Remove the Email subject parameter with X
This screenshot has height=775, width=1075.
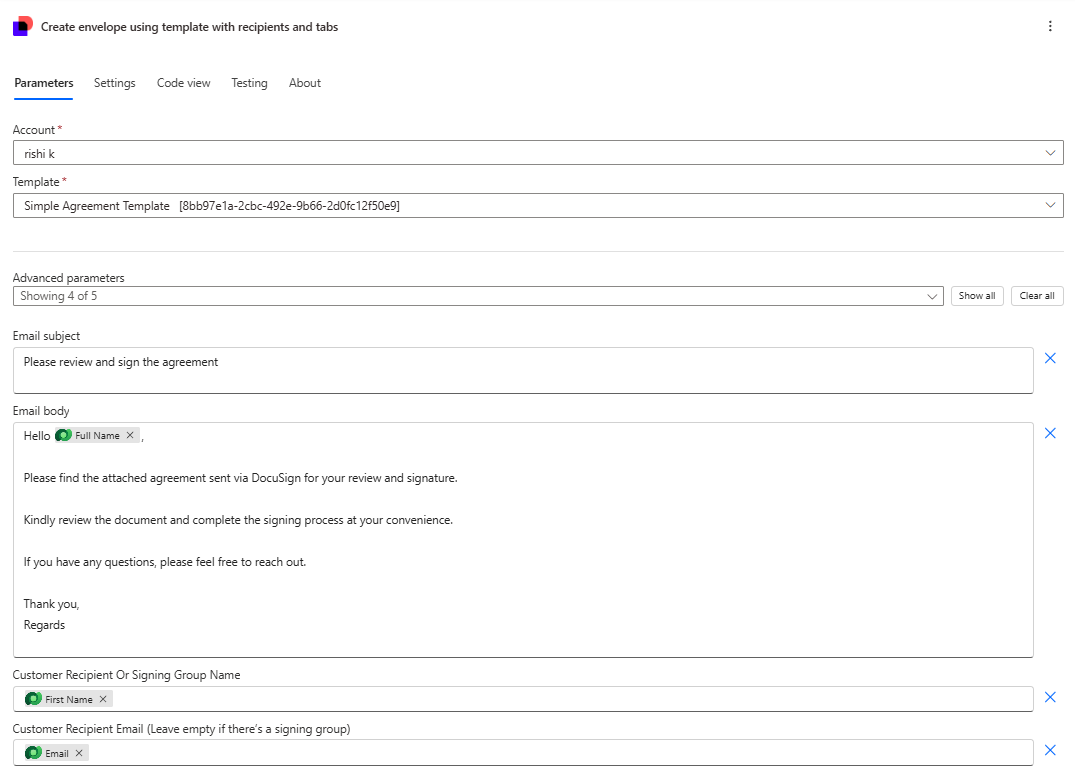[x=1050, y=358]
